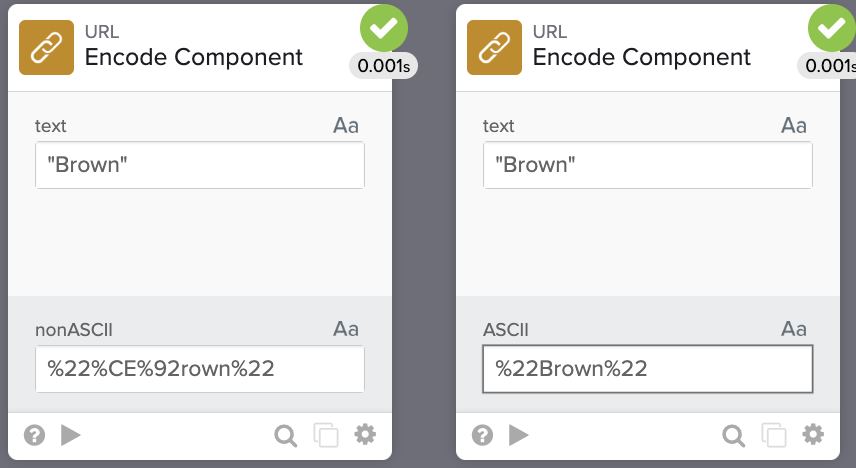
Task: Open the magnifier search on the left card
Action: pyautogui.click(x=286, y=435)
